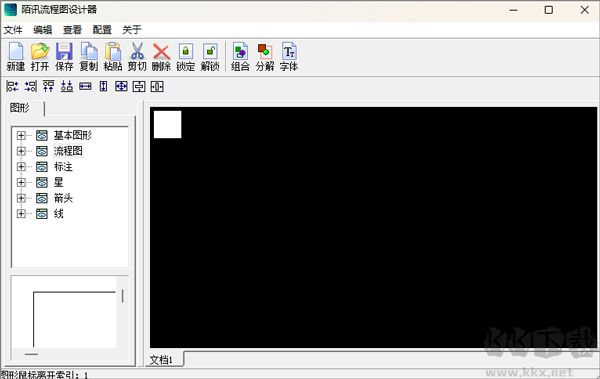This screenshot has width=600, height=379.
Task: Center shapes vertically with the spacing icon
Action: point(139,86)
